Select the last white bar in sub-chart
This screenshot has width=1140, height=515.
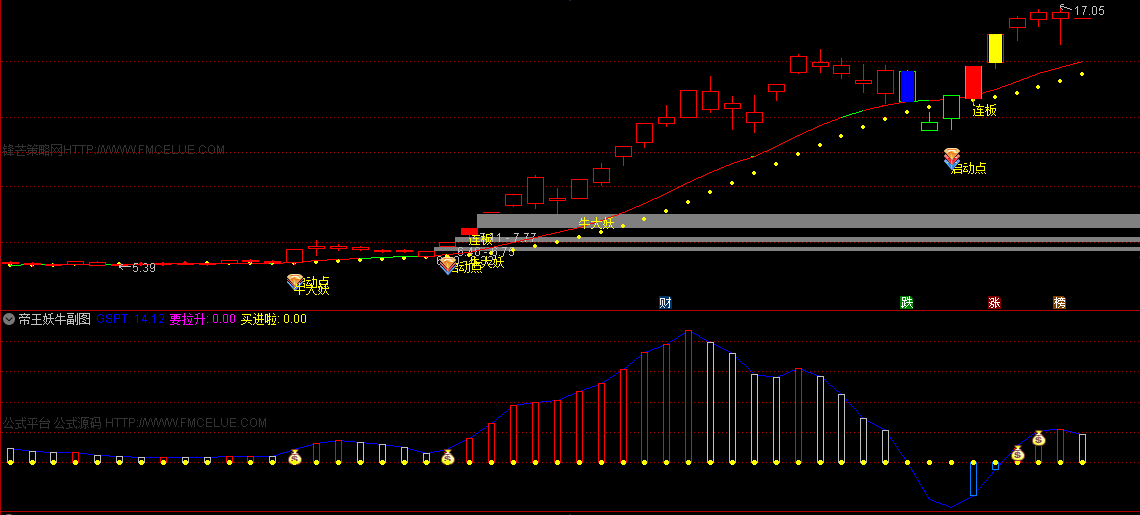coord(1083,448)
